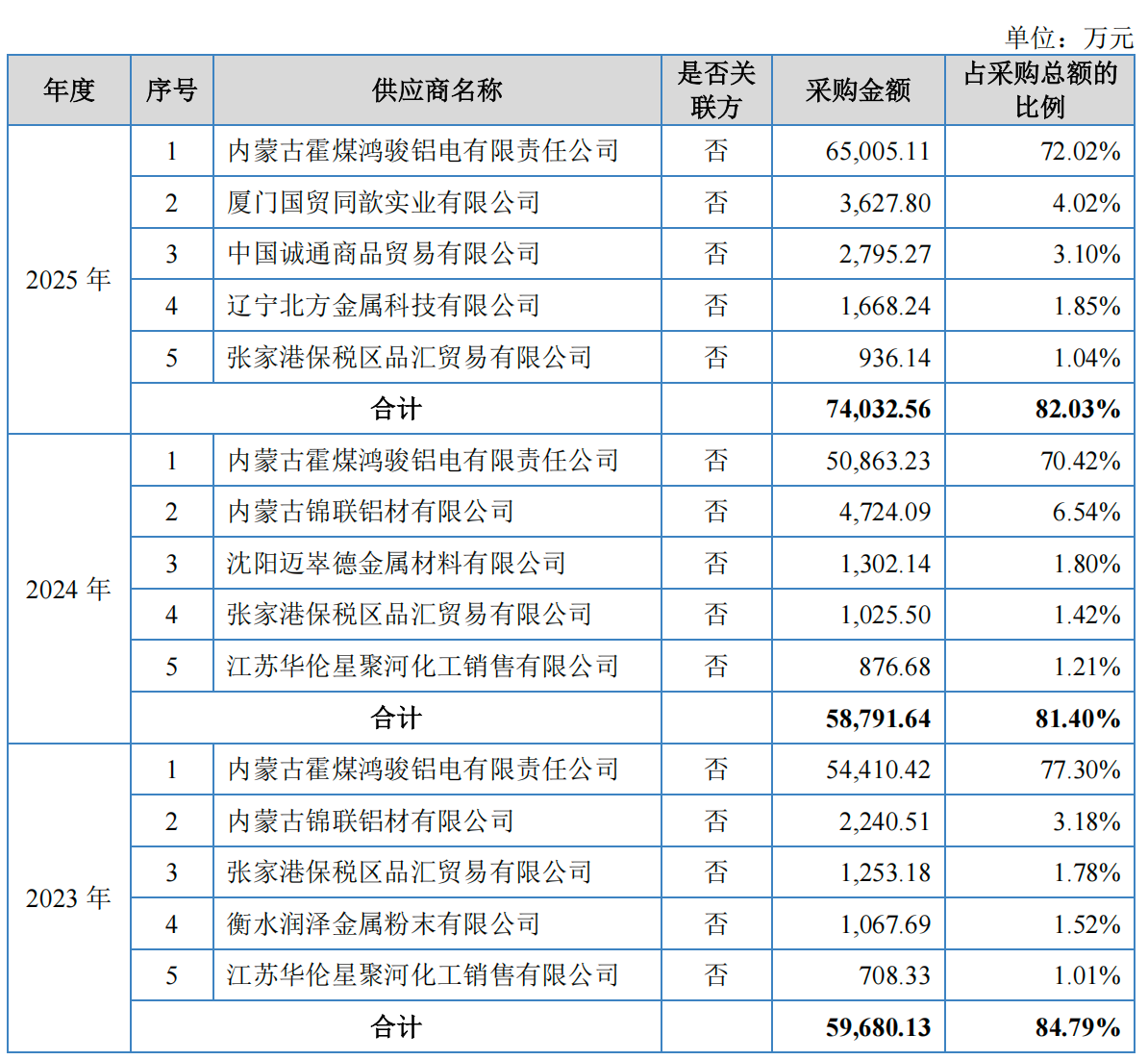
Task: Select the 2024 年 year cell
Action: click(x=68, y=589)
